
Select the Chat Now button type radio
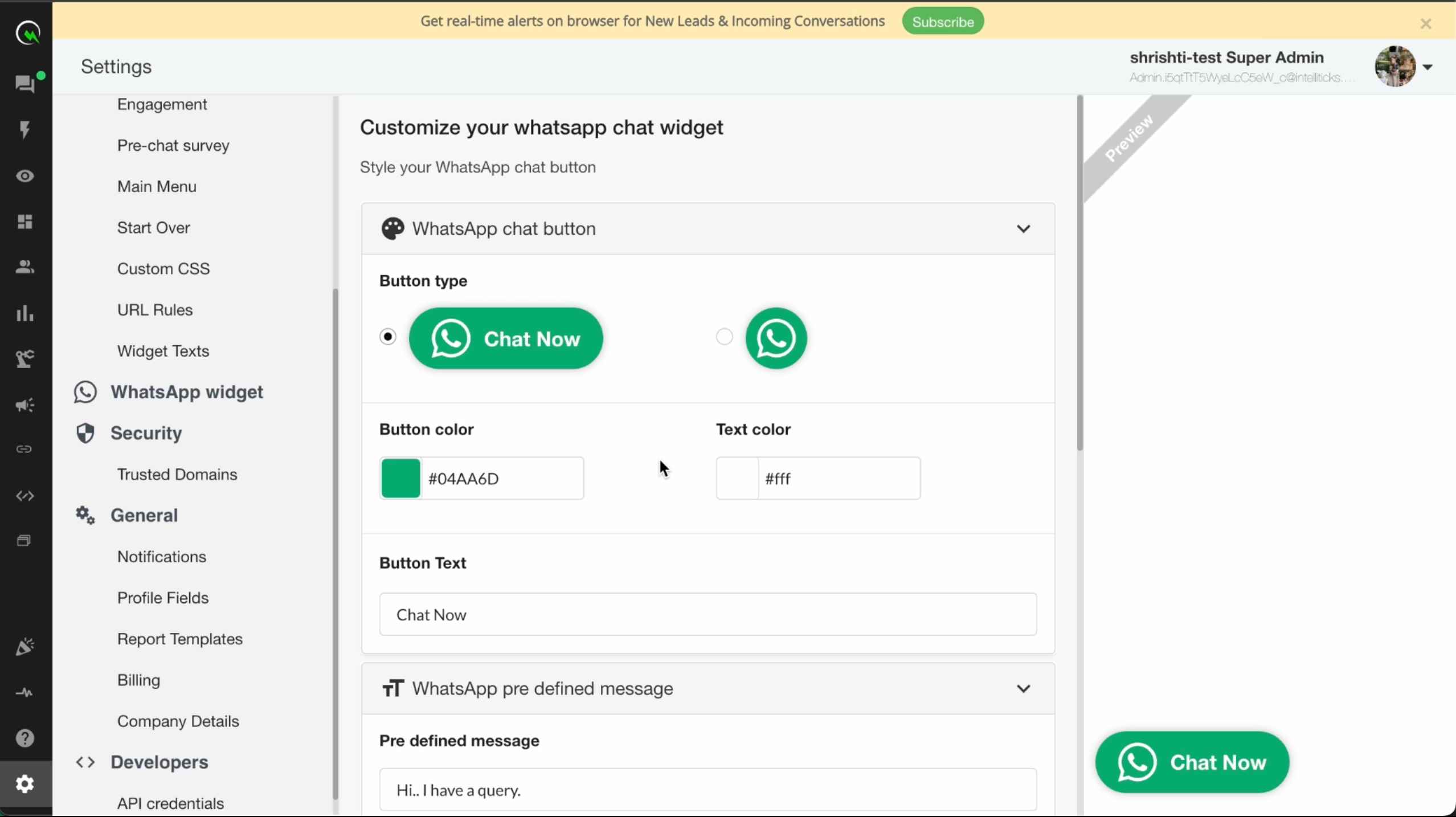point(388,337)
